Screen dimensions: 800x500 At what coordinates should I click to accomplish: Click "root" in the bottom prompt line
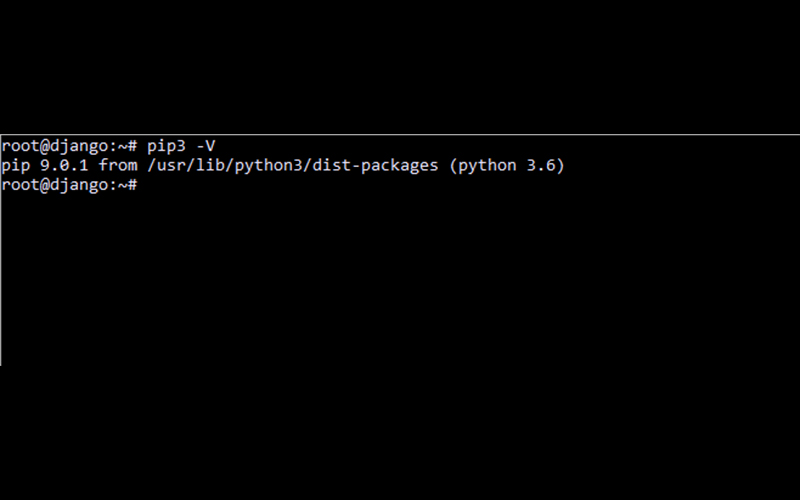click(20, 186)
